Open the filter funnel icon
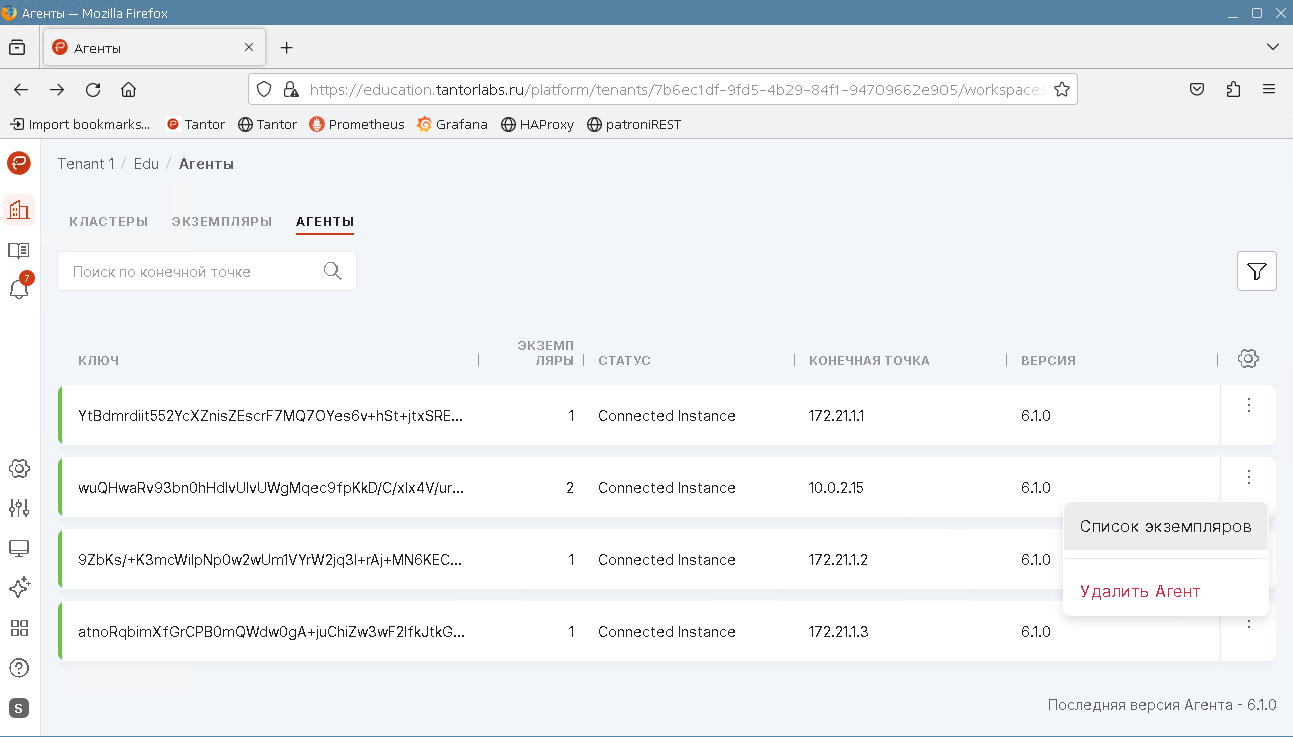This screenshot has width=1293, height=737. (1256, 271)
